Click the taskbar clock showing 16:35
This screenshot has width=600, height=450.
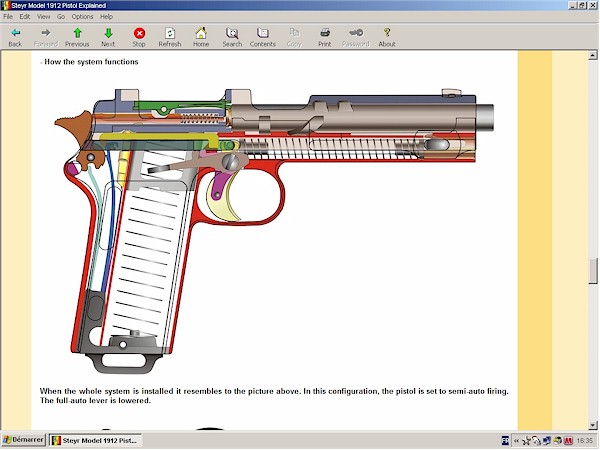[x=584, y=441]
